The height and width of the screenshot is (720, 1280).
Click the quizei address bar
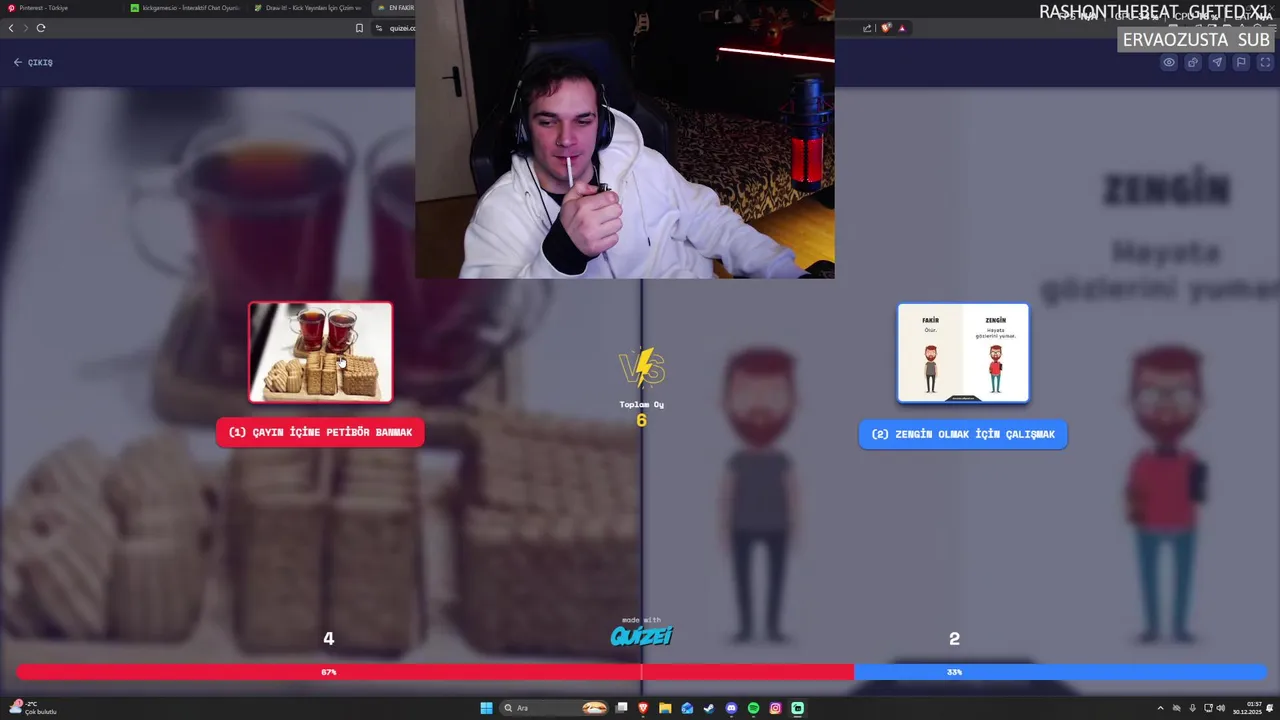pyautogui.click(x=401, y=28)
